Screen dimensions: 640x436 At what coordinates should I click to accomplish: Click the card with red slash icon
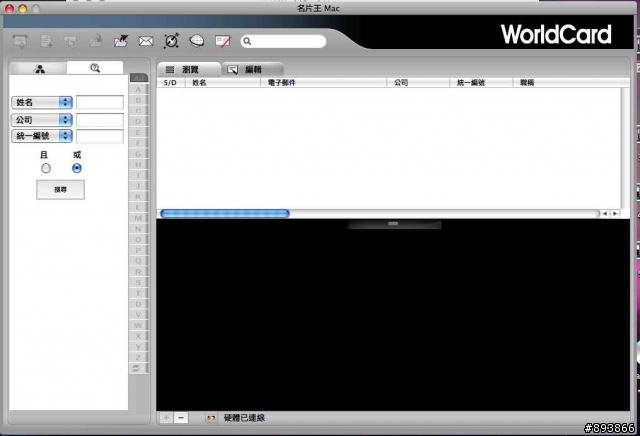(223, 41)
